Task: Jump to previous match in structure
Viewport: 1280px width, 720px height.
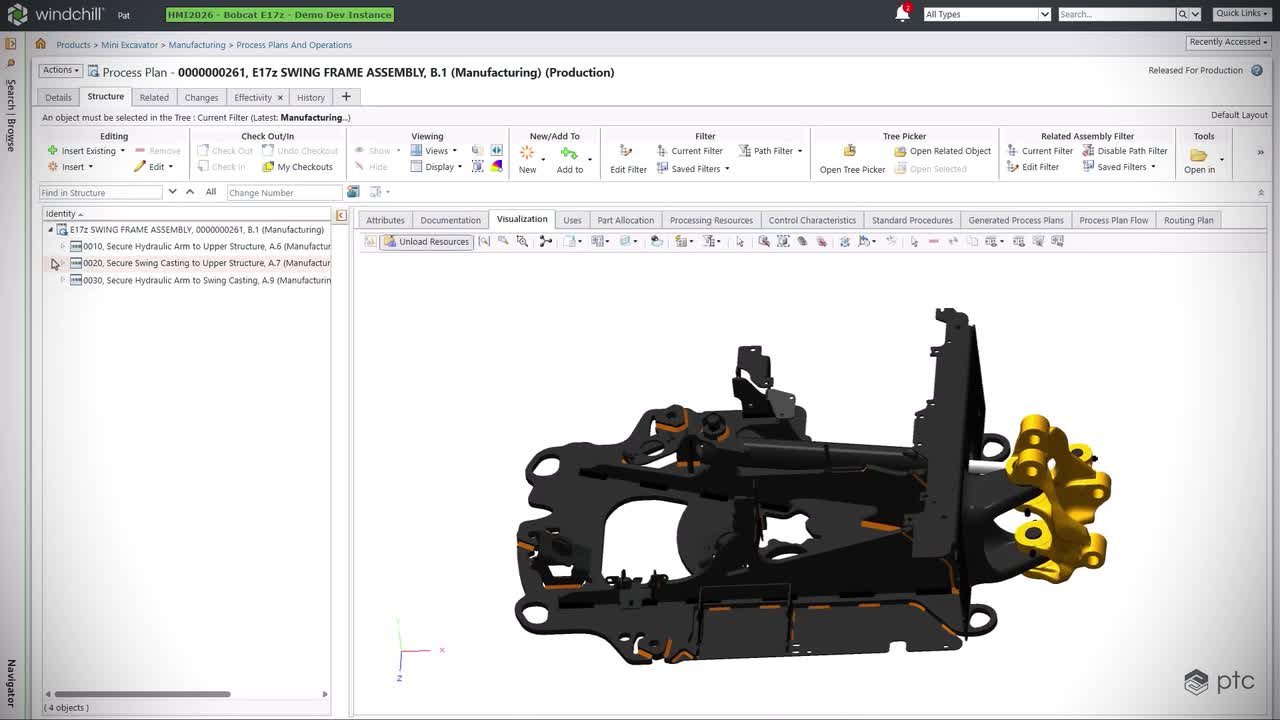Action: [190, 192]
